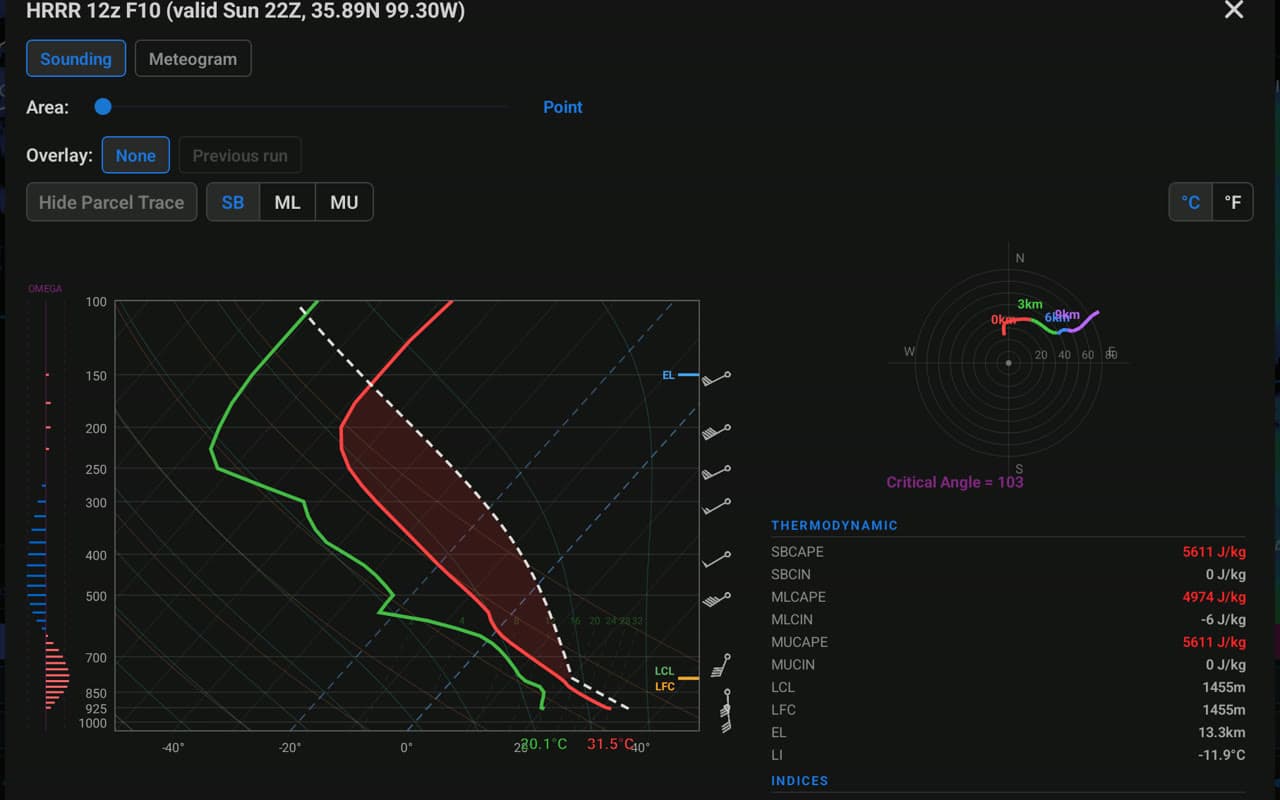This screenshot has height=800, width=1280.
Task: Click the EL marker on sounding
Action: coord(679,375)
